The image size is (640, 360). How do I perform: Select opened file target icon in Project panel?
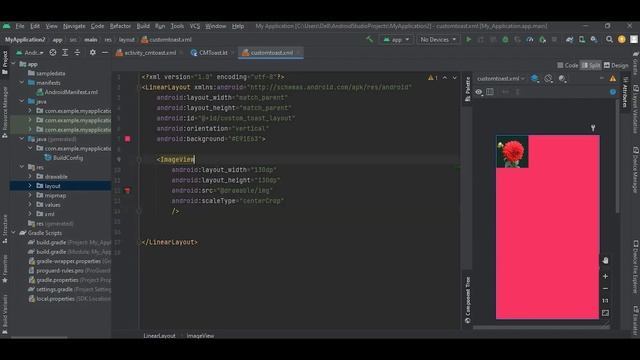click(x=53, y=53)
